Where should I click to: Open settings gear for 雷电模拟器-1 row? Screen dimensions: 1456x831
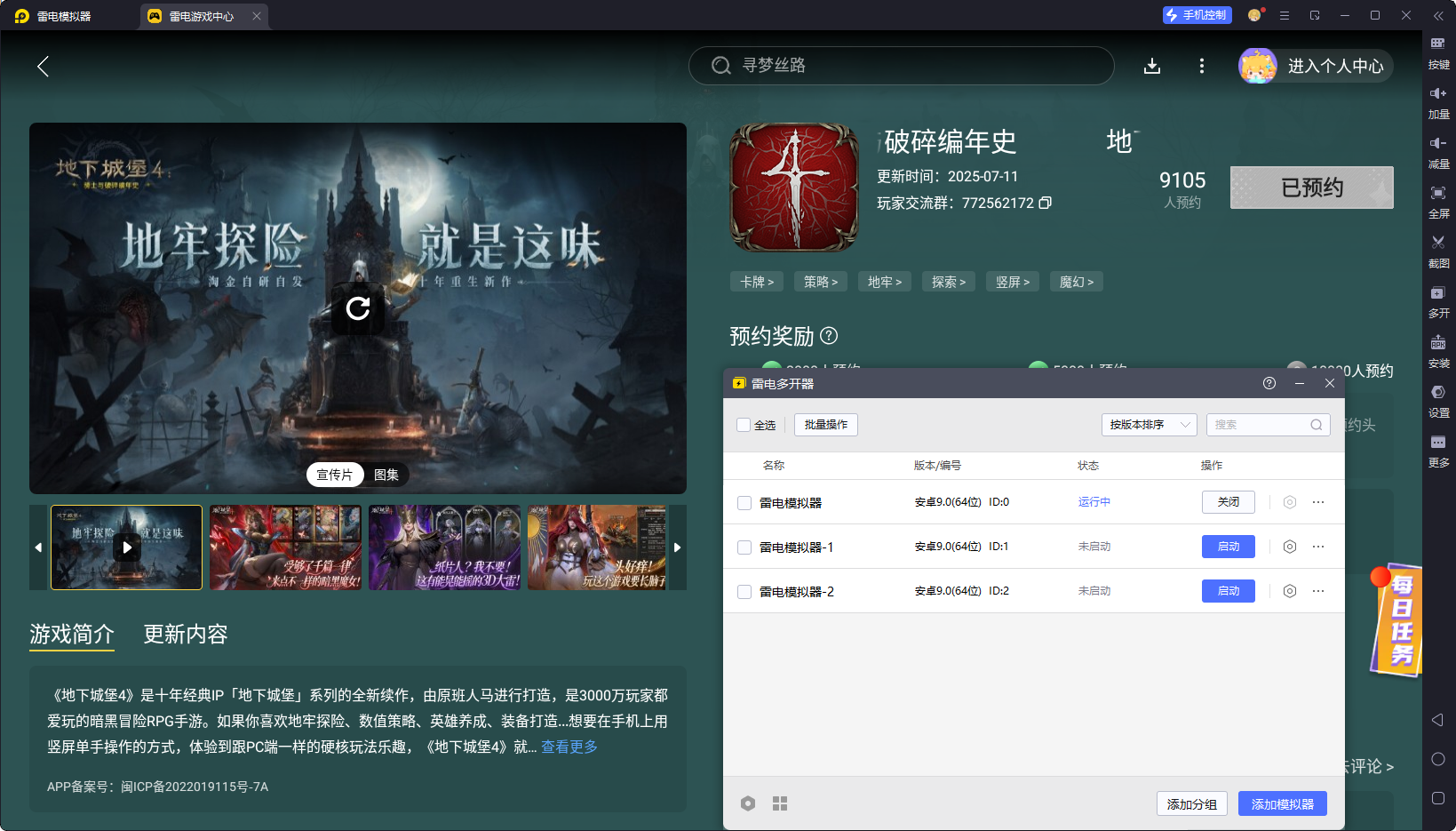point(1290,547)
